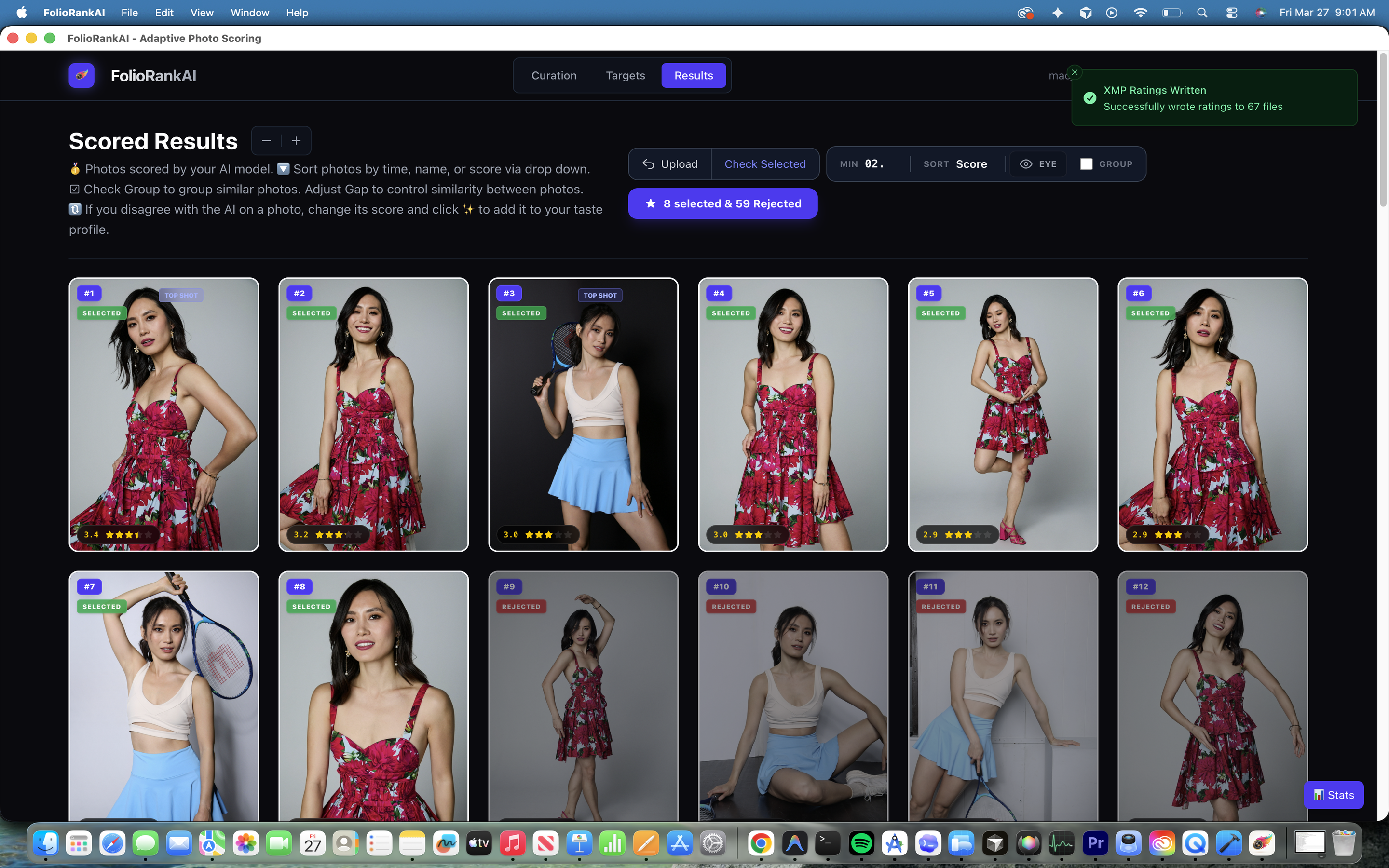This screenshot has width=1389, height=868.
Task: Open Spotify from the Dock
Action: (x=861, y=843)
